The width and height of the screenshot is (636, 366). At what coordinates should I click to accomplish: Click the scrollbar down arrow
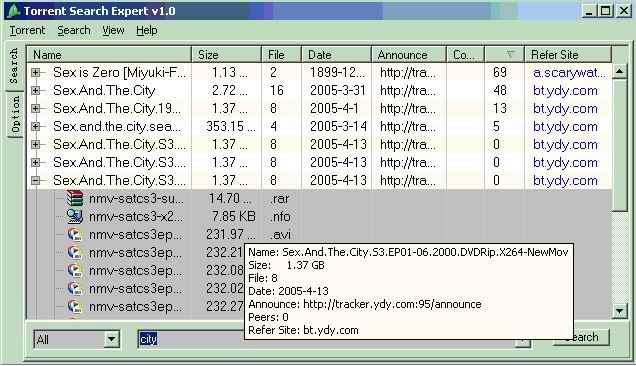[x=619, y=311]
